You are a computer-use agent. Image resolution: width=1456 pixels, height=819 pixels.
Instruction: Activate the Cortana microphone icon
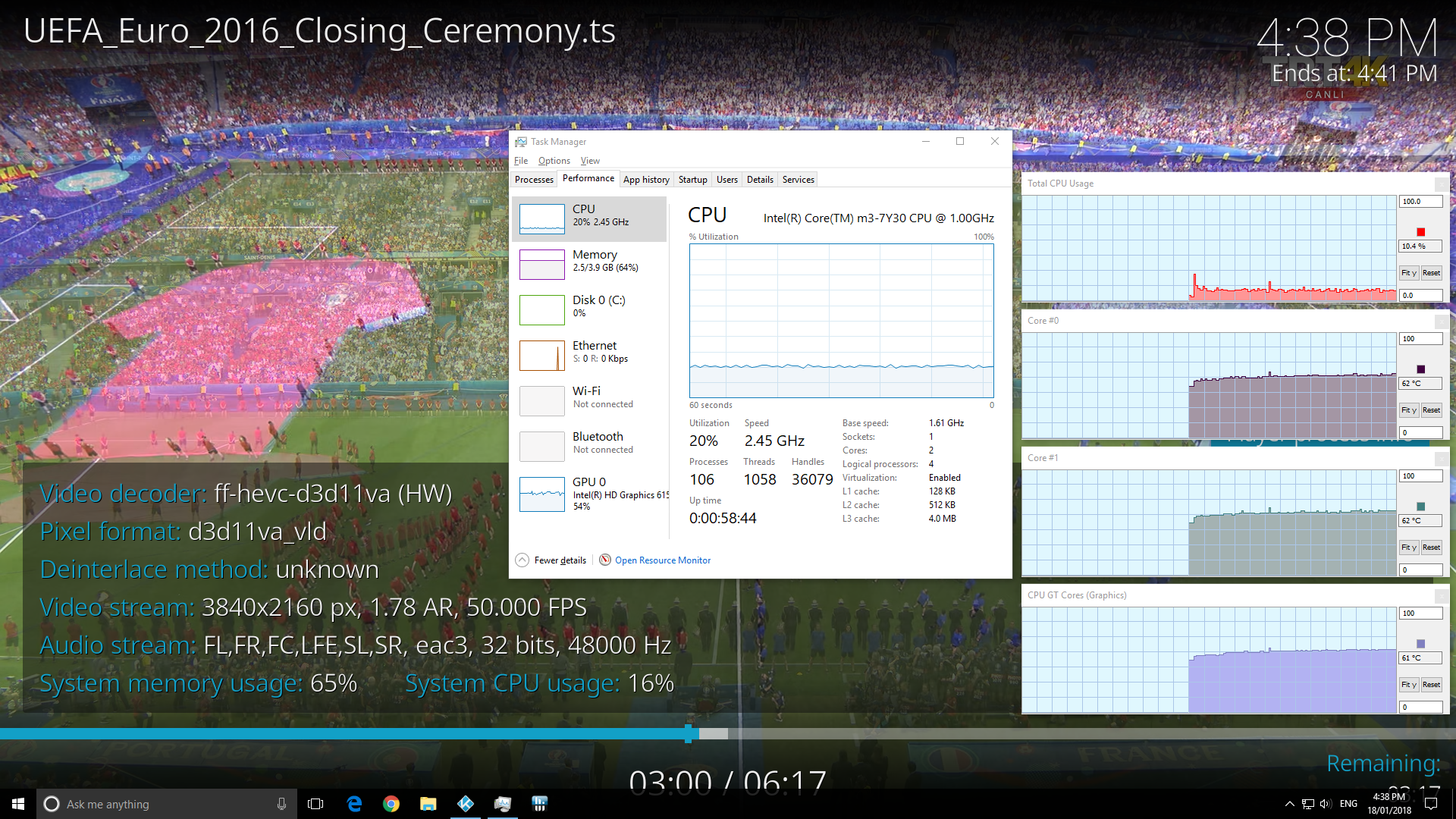pos(281,804)
